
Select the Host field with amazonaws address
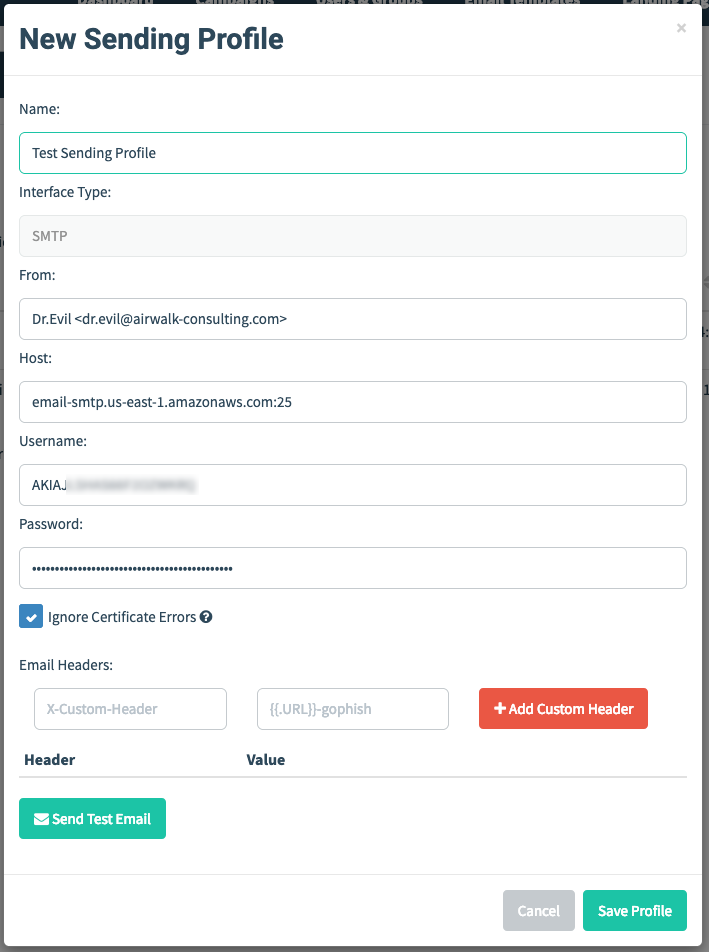click(353, 402)
